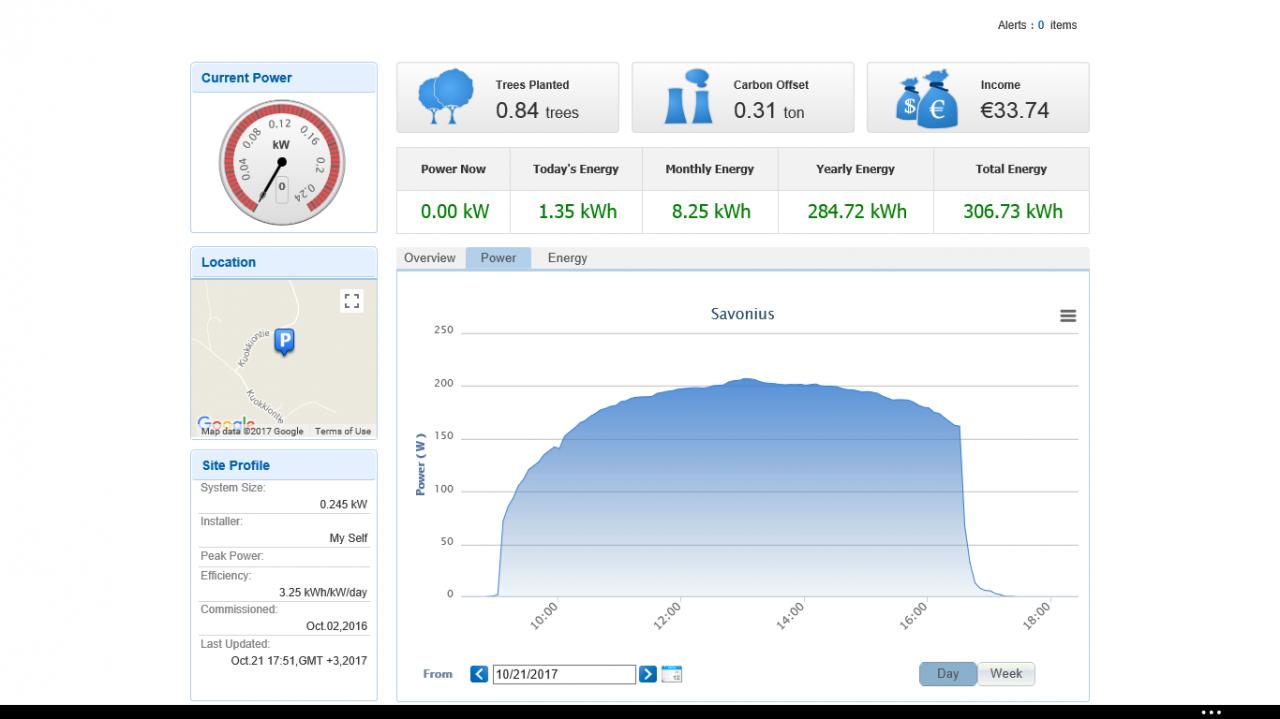Click the Installer value My Self

click(x=348, y=538)
